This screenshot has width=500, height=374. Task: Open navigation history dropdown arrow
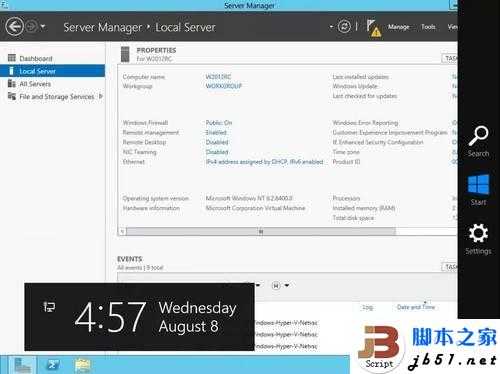[x=43, y=26]
